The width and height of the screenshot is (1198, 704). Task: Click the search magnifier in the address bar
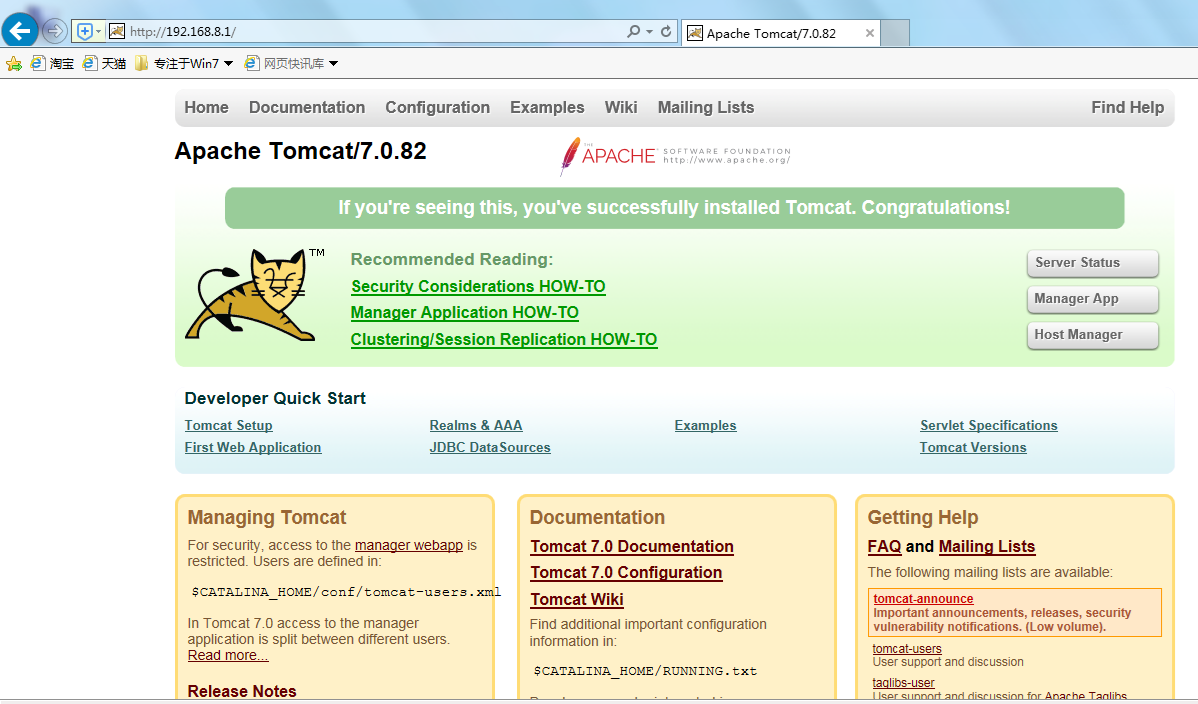[633, 31]
